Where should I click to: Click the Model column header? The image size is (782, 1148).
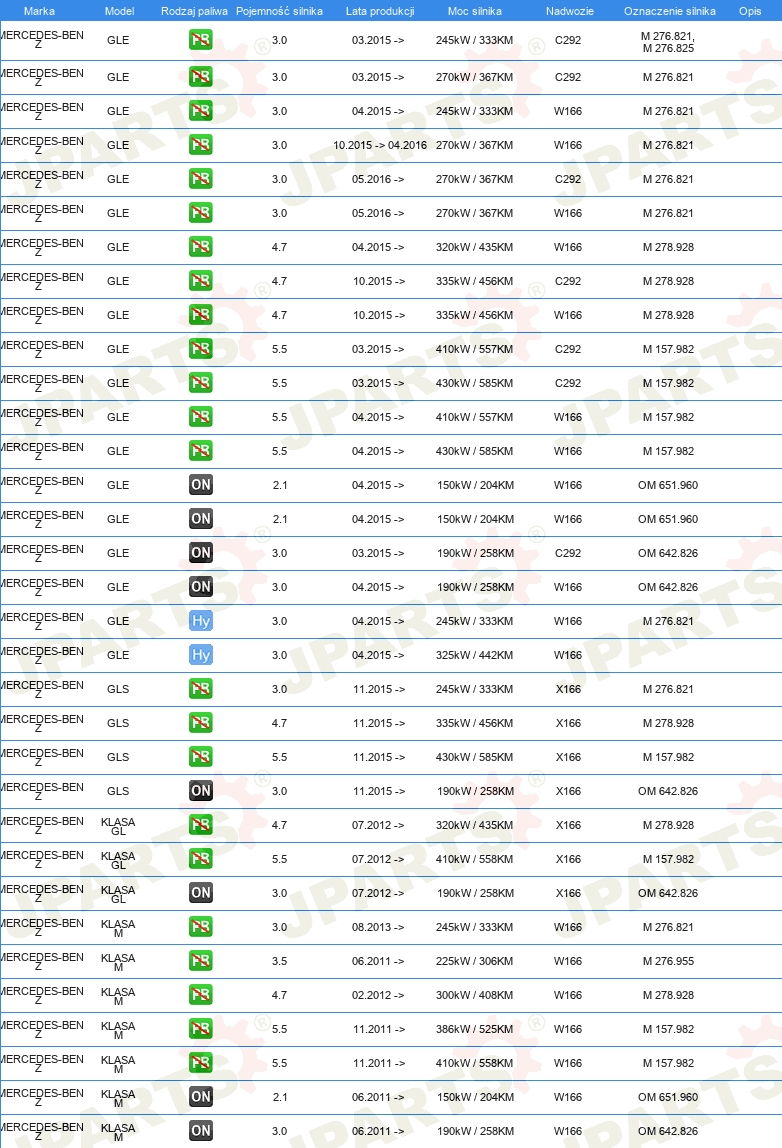(x=119, y=11)
